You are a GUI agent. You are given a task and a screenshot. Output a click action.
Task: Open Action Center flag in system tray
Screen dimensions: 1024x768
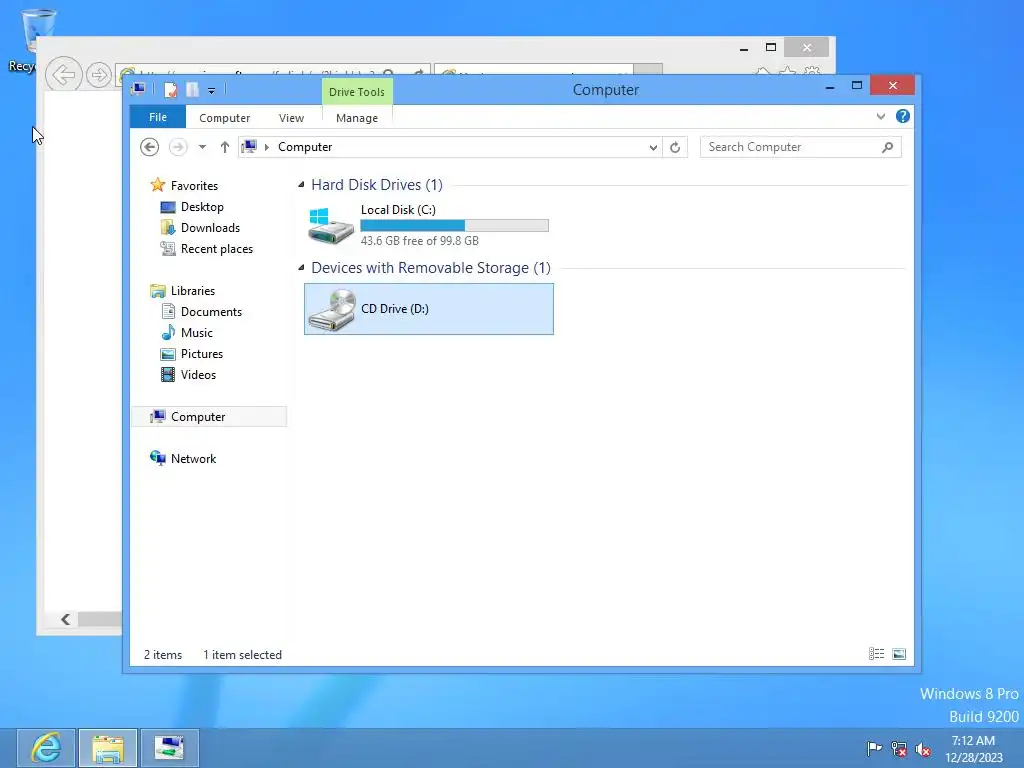pyautogui.click(x=874, y=748)
